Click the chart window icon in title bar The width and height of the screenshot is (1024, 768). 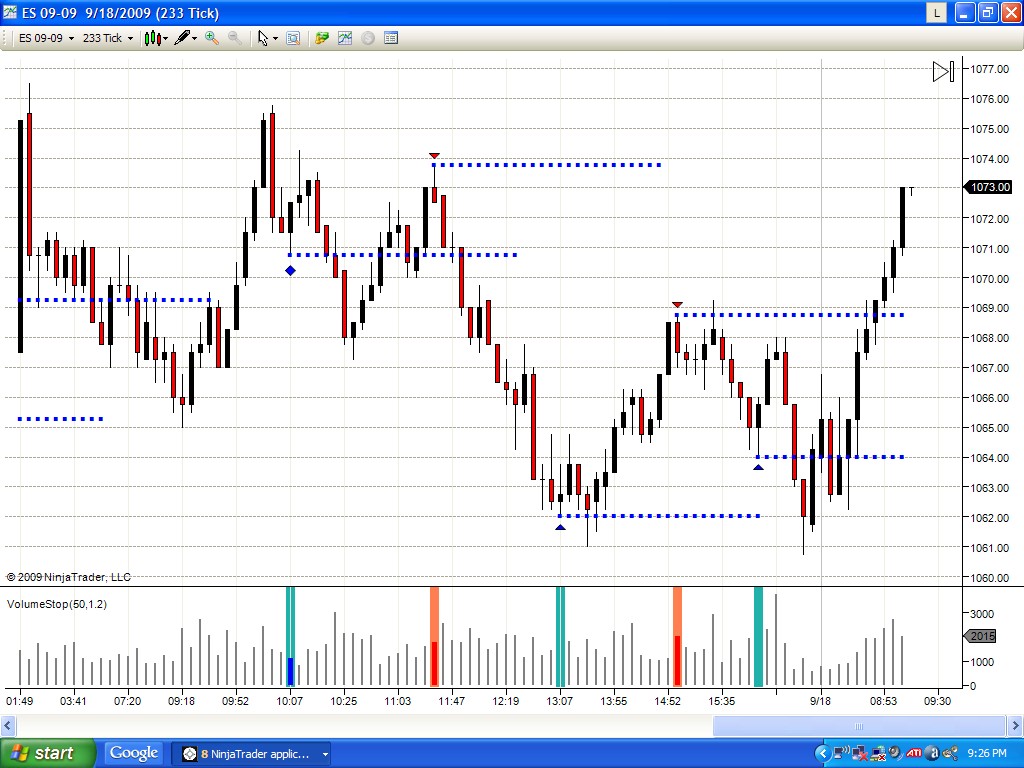(10, 12)
